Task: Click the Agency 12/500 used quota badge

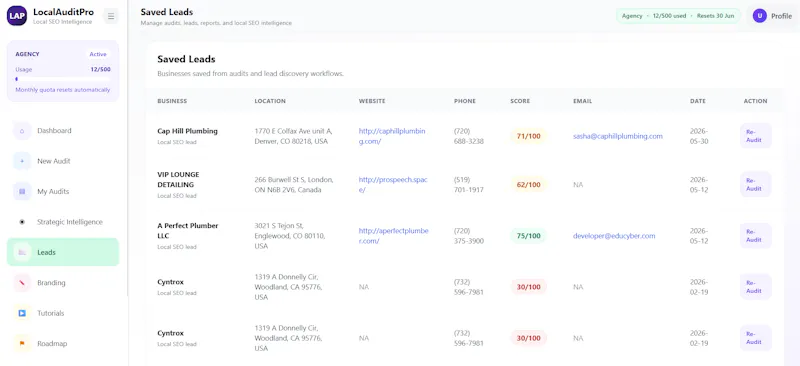Action: 678,16
